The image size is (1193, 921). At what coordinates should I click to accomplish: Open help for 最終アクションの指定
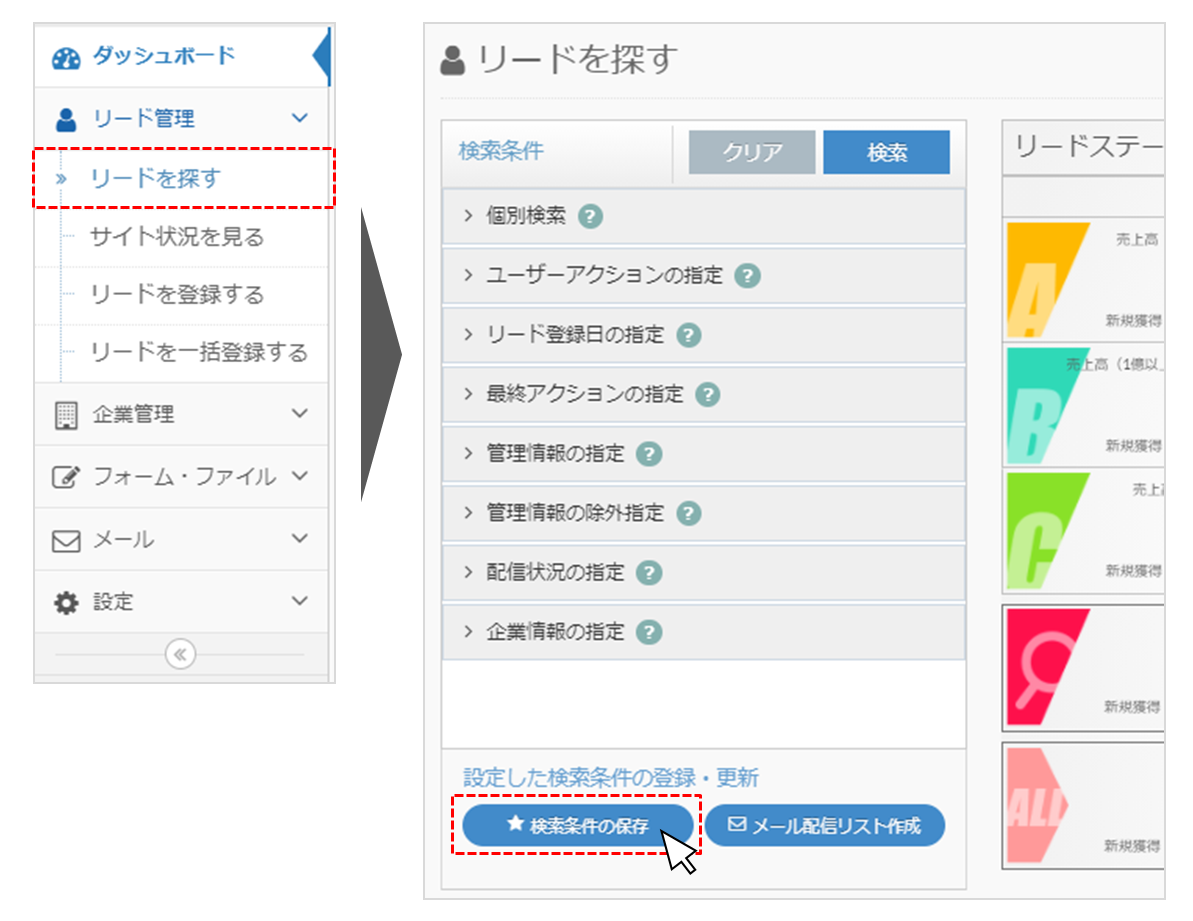708,394
